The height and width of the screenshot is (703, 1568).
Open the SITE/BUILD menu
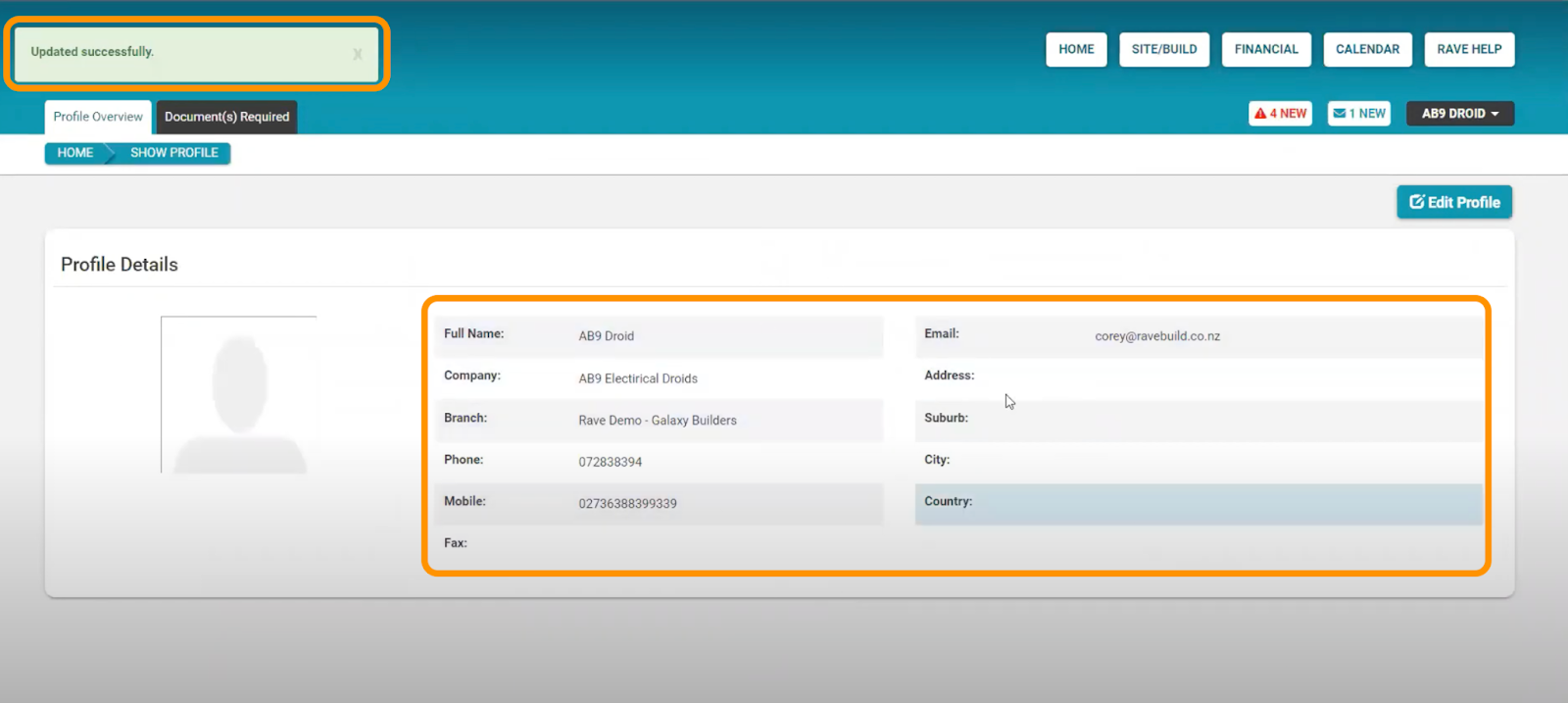point(1164,49)
